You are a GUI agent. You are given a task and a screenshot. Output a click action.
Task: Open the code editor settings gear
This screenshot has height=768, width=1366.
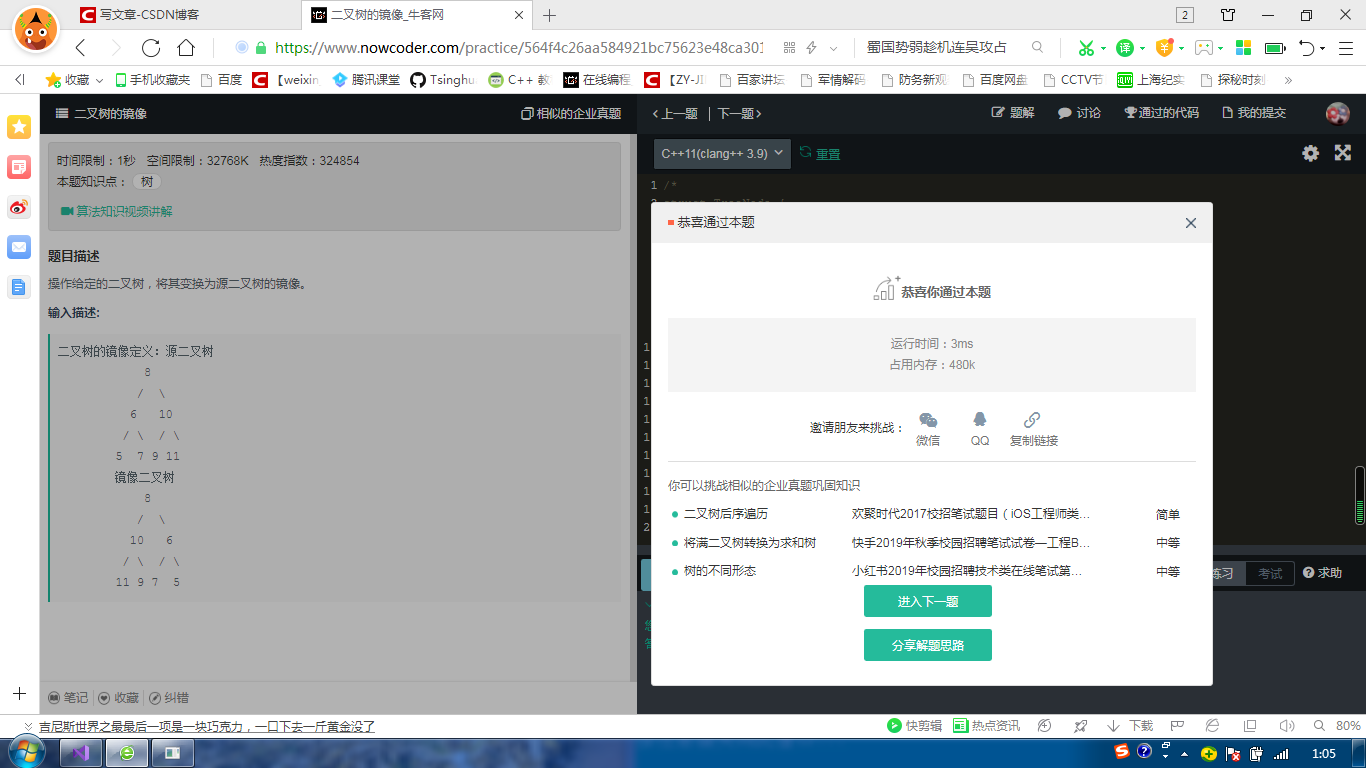tap(1310, 153)
